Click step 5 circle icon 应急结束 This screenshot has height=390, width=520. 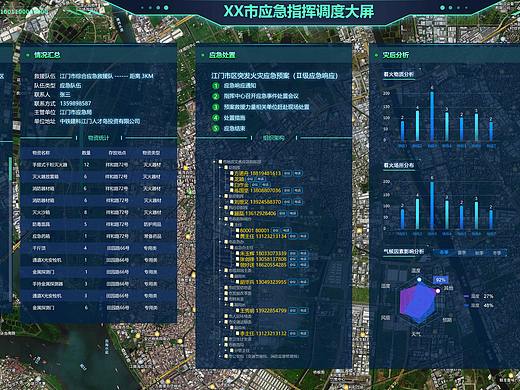click(x=216, y=128)
